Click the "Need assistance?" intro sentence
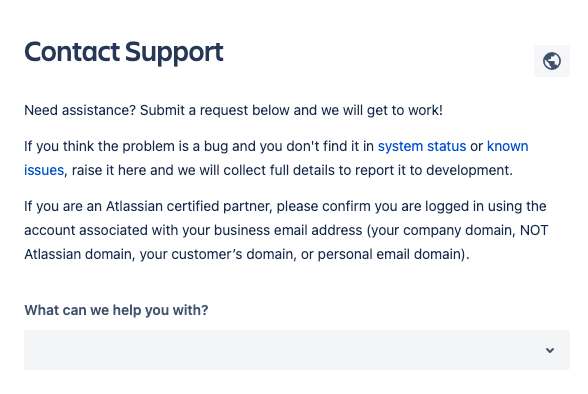The image size is (588, 394). (x=233, y=111)
